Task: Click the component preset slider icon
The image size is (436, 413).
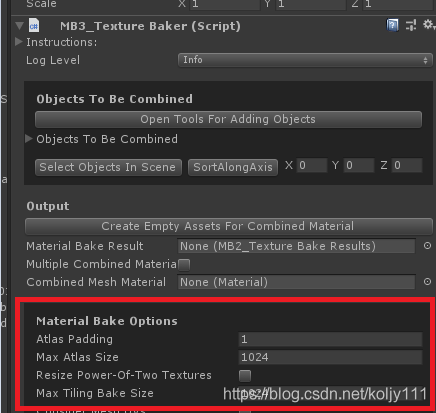Action: 411,25
